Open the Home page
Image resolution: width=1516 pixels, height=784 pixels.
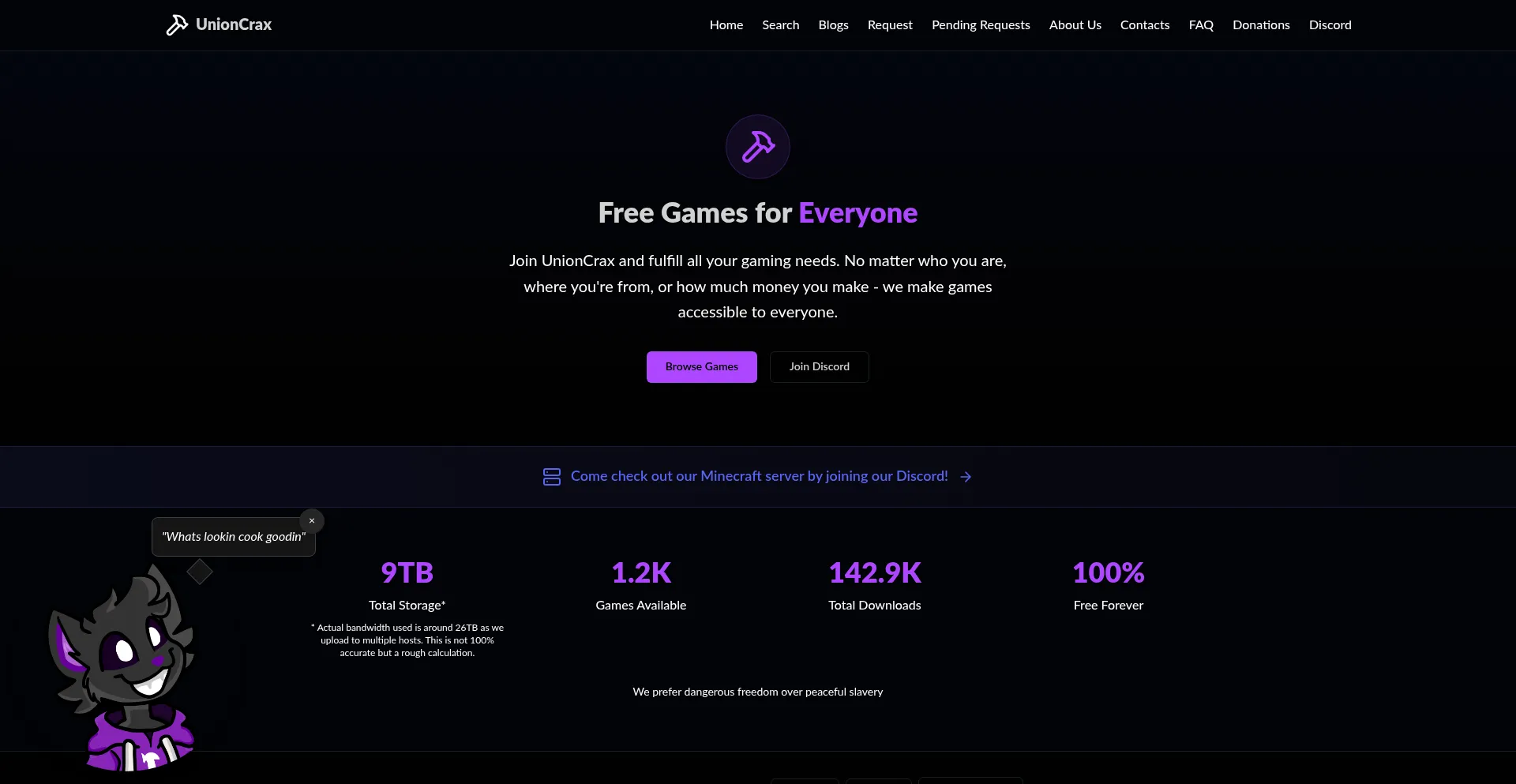(x=726, y=25)
